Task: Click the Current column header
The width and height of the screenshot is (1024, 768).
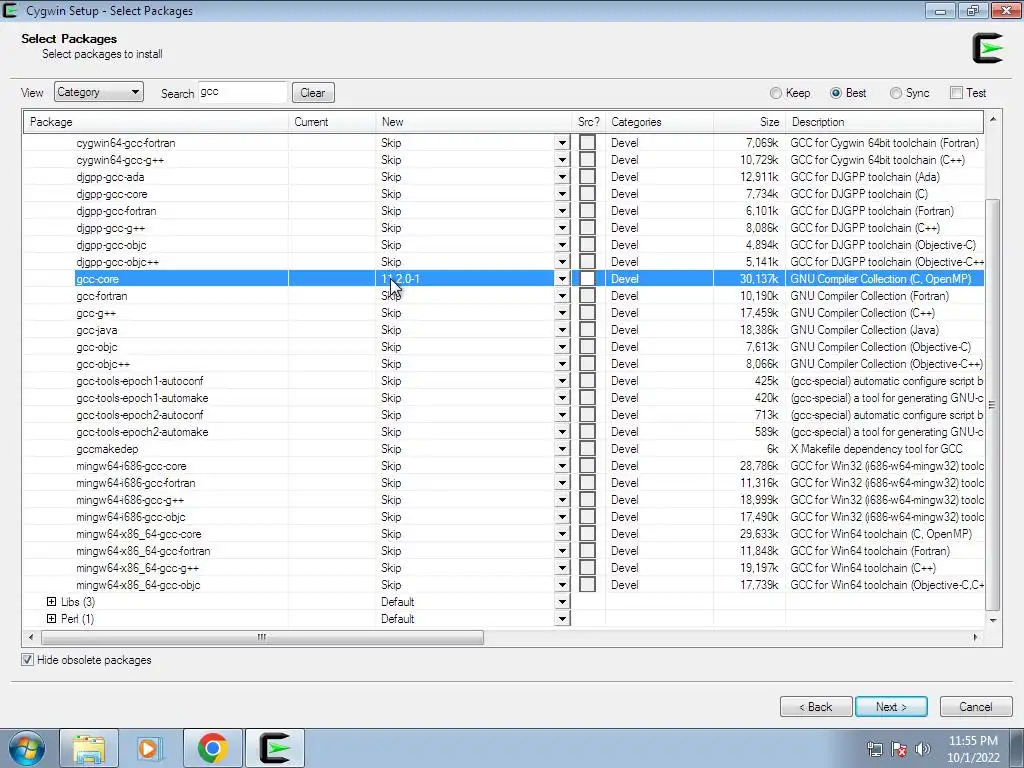Action: (332, 122)
